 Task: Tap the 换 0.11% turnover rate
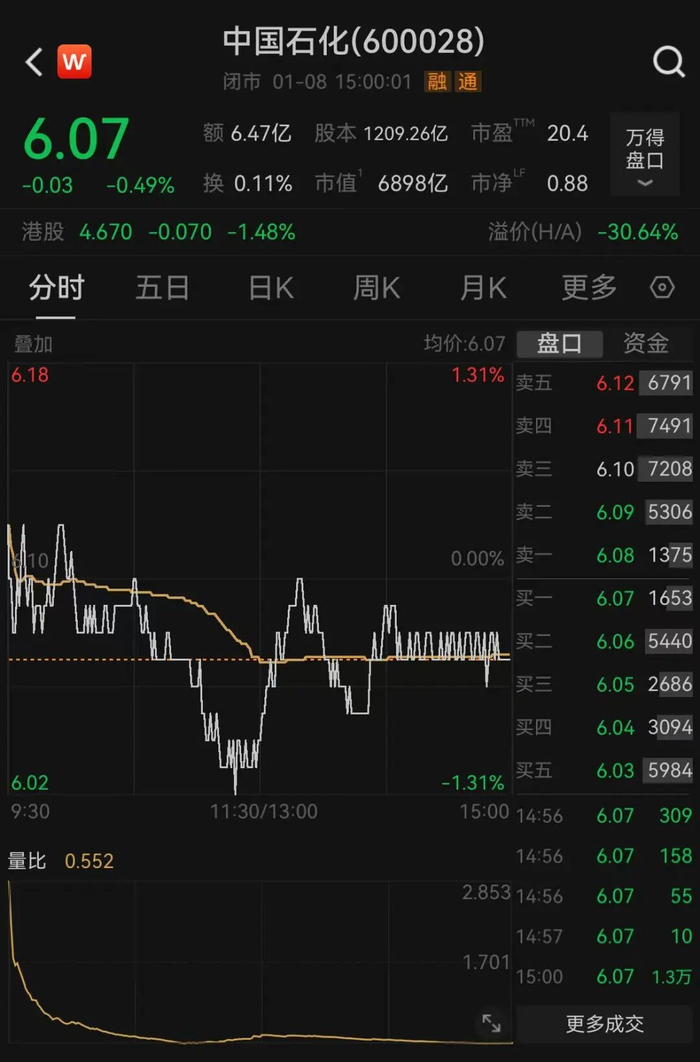(x=248, y=184)
